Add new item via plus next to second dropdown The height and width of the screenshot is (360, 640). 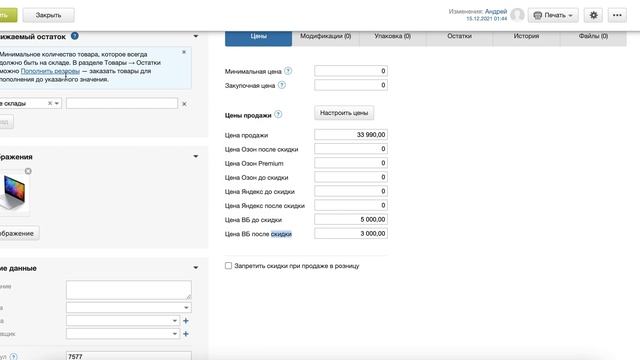click(186, 321)
